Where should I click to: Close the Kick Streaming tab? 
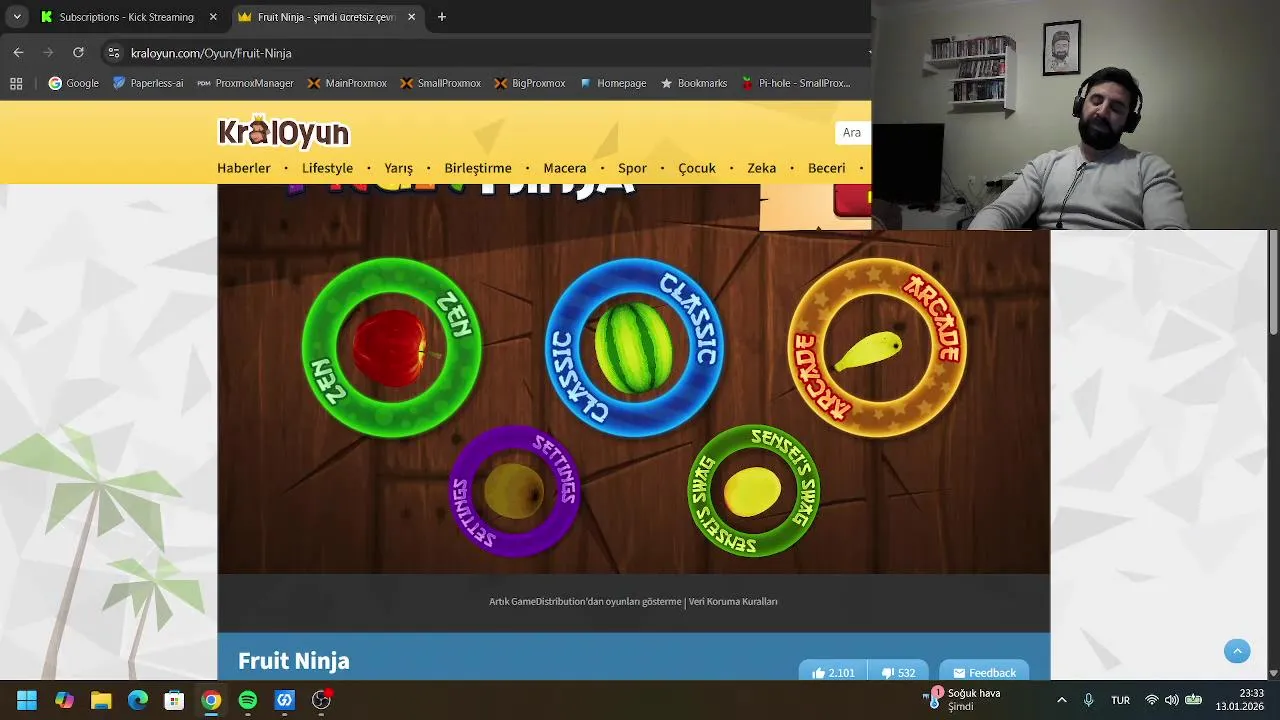click(213, 17)
